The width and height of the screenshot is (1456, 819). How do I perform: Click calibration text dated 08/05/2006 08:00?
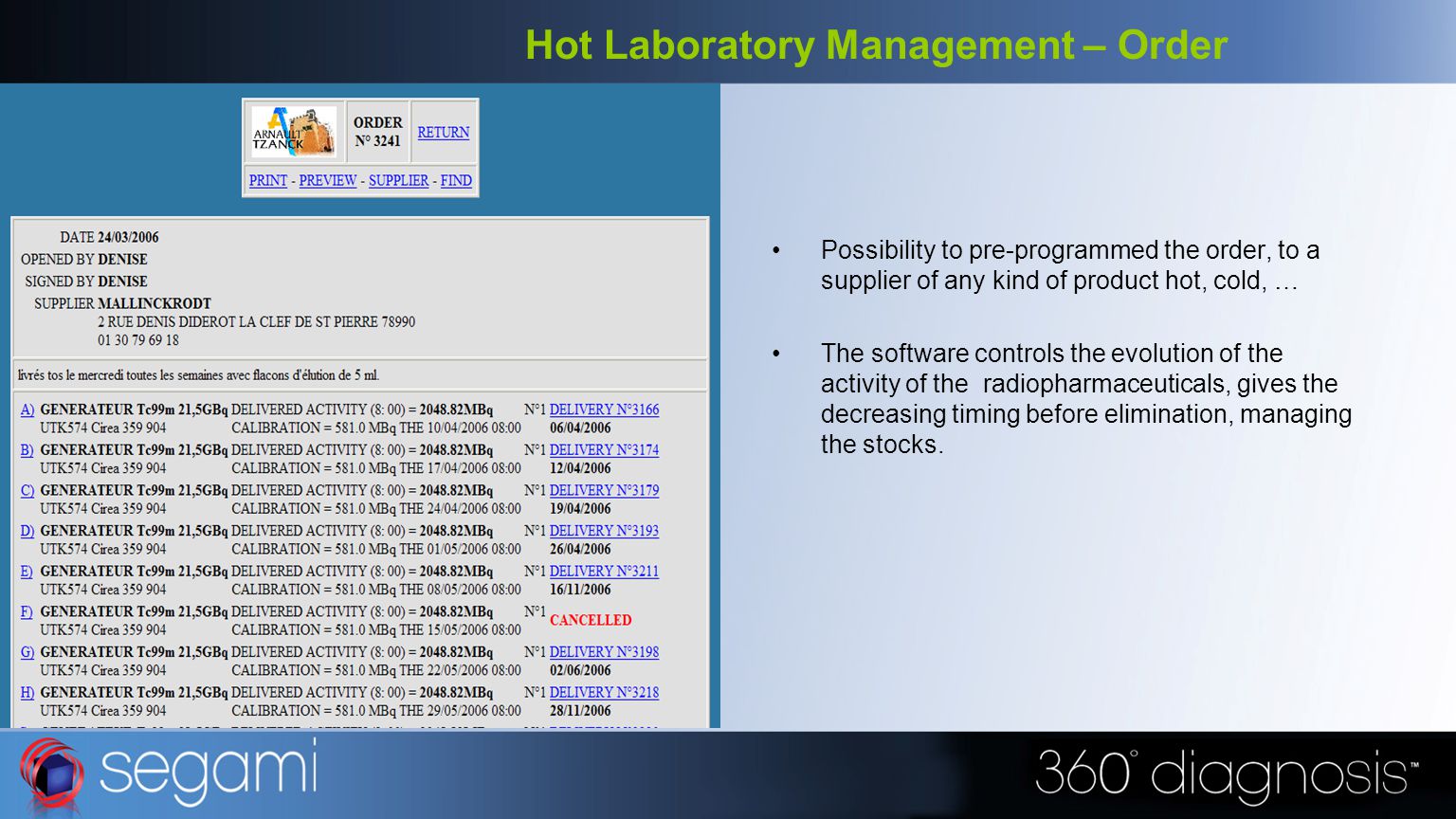tap(376, 590)
